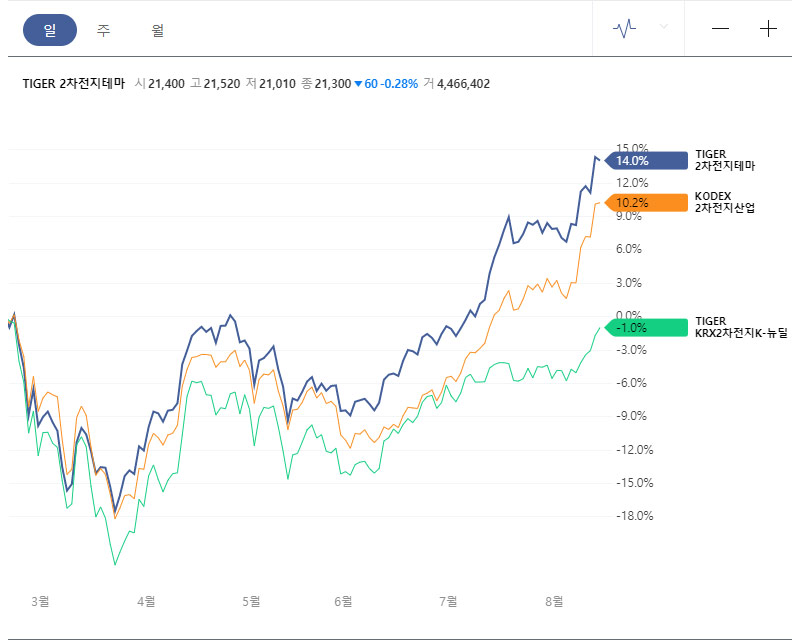Screen dimensions: 800x640
Task: Click the blue 14.0% TIGER price tag
Action: pos(646,161)
